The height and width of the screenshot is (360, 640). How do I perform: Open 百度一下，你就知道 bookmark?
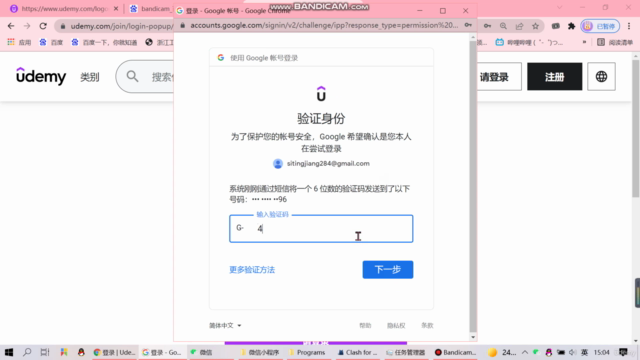tap(104, 42)
